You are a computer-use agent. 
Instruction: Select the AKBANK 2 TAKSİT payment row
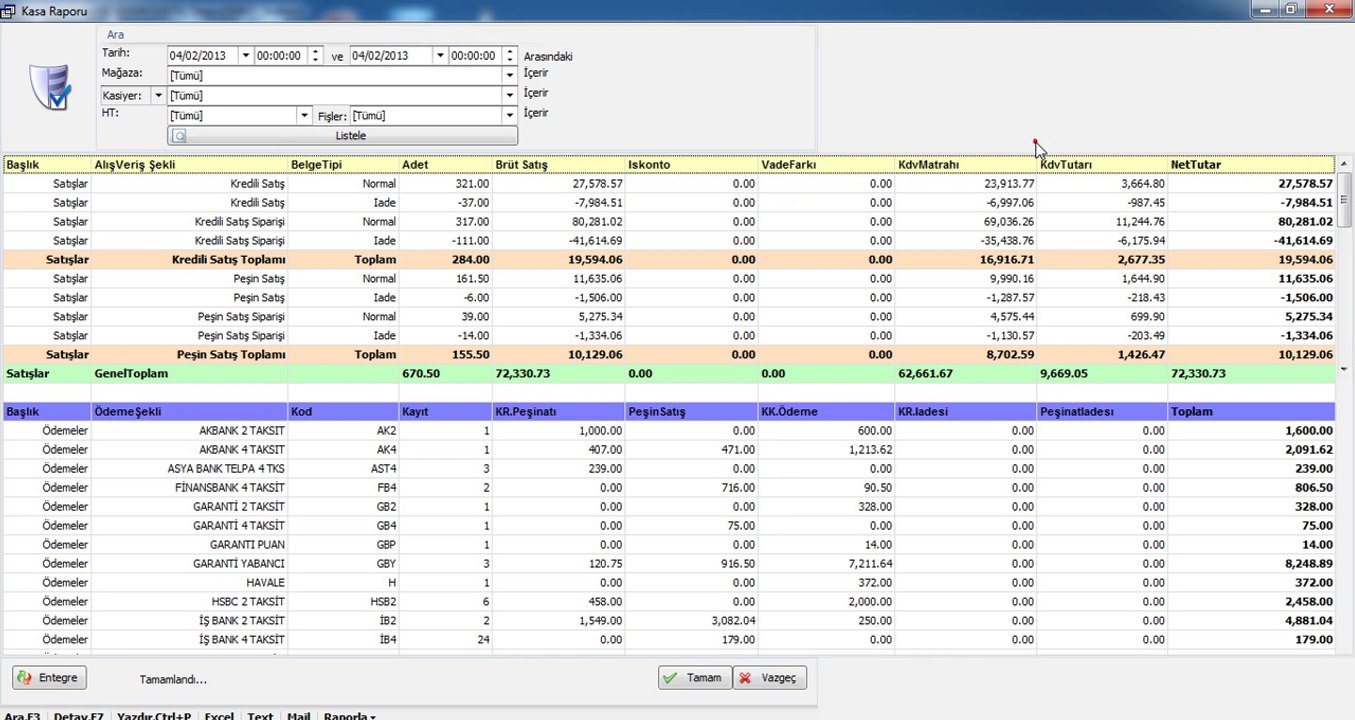tap(669, 430)
